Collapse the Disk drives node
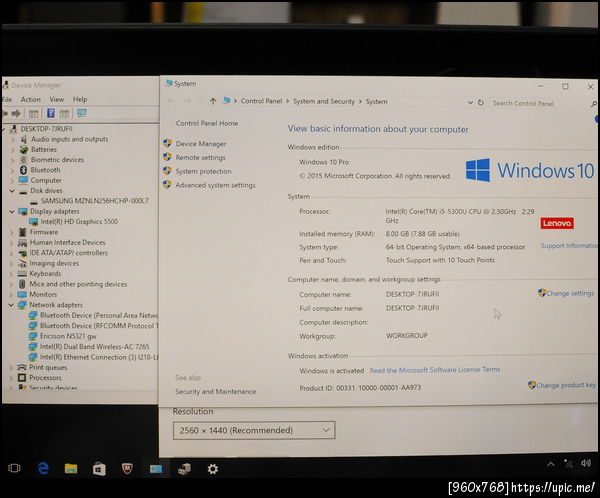600x498 pixels. tap(11, 191)
